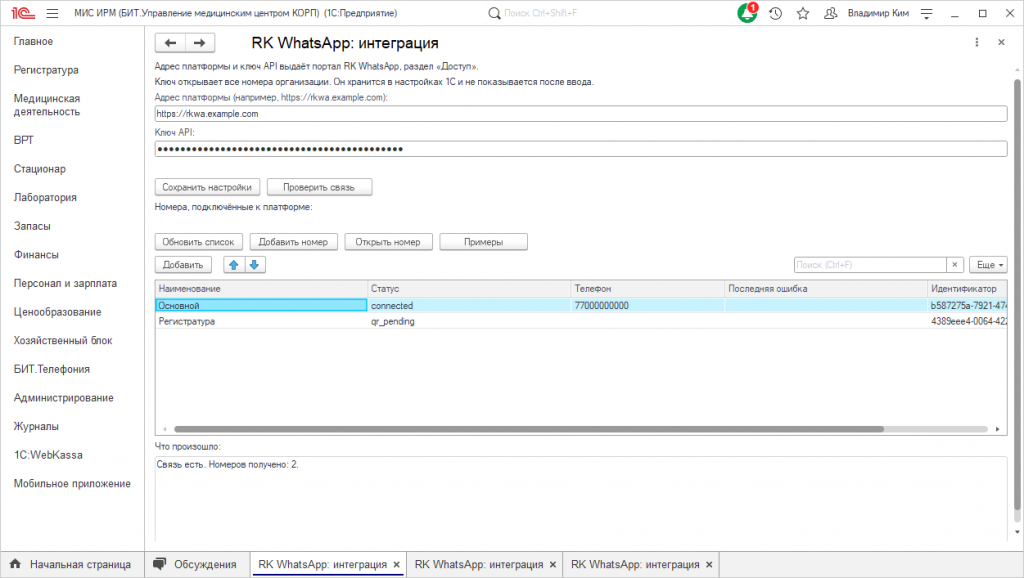Screen dimensions: 1024x578
Task: Open the Лаборатория section
Action: [x=45, y=197]
